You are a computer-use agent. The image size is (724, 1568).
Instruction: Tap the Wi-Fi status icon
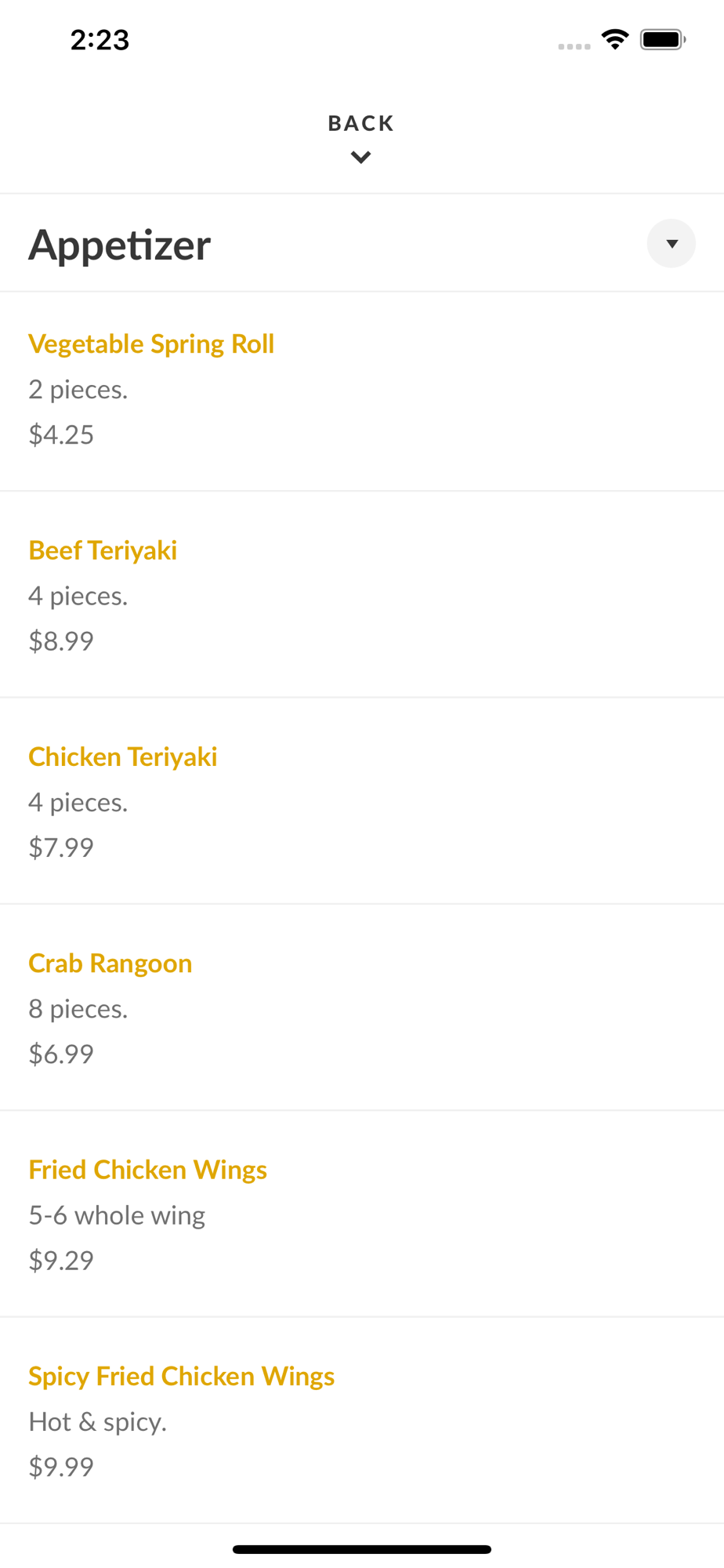(615, 39)
